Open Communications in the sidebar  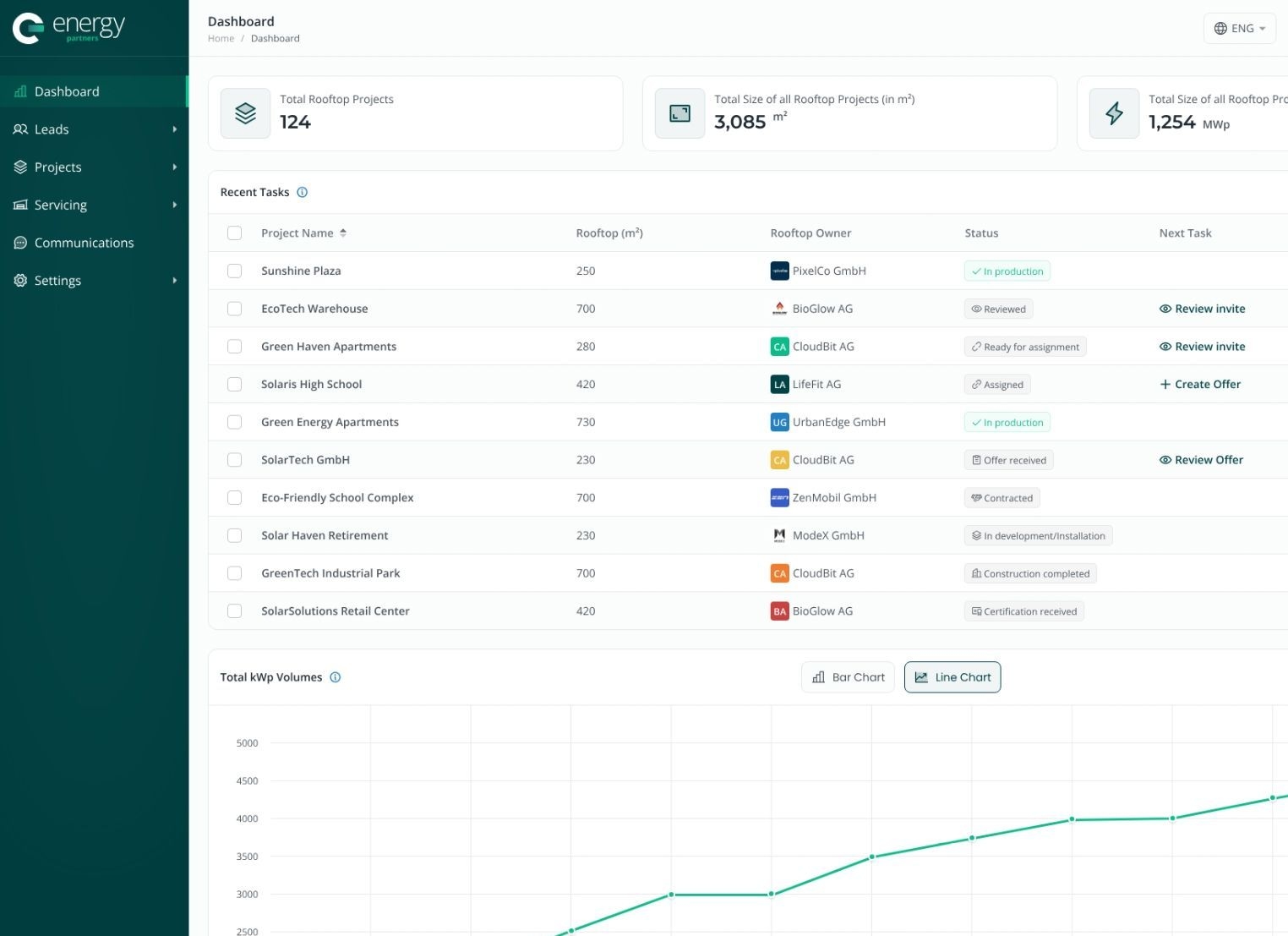84,243
